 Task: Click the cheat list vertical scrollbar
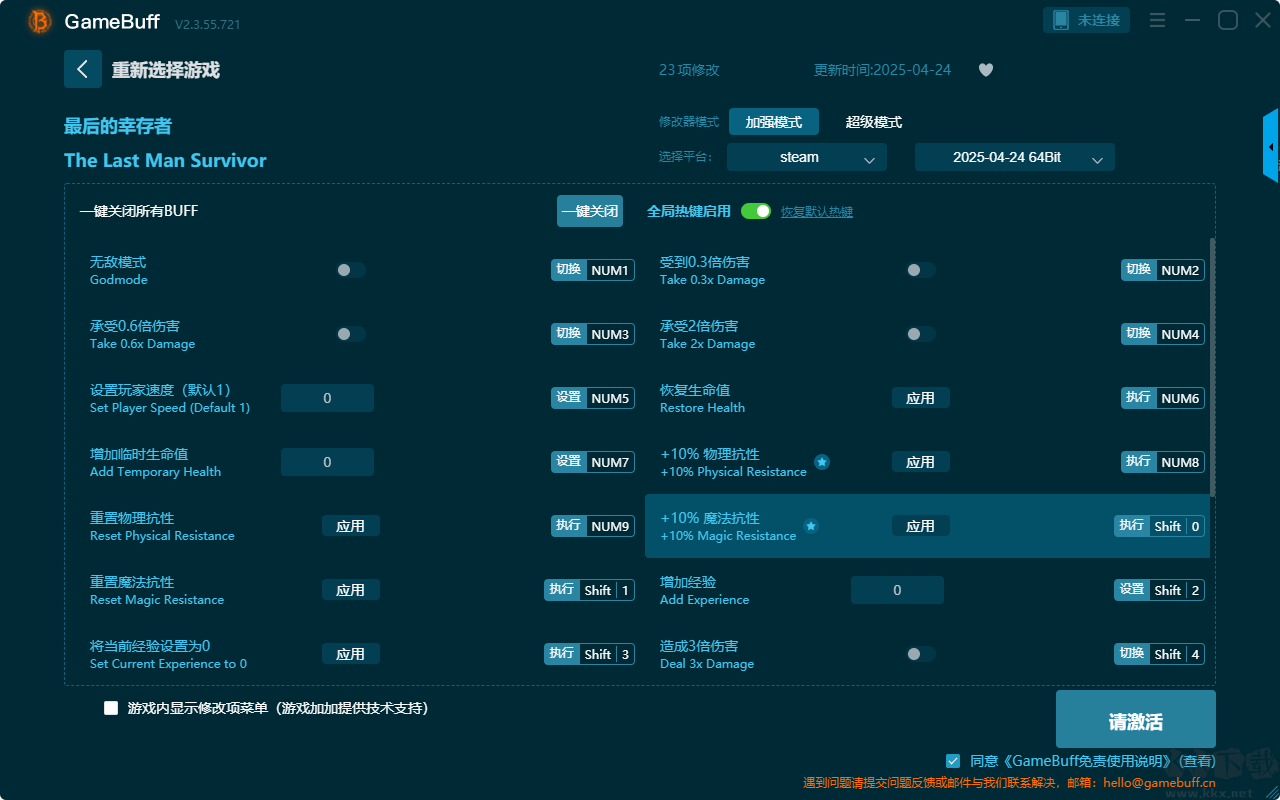(1213, 367)
